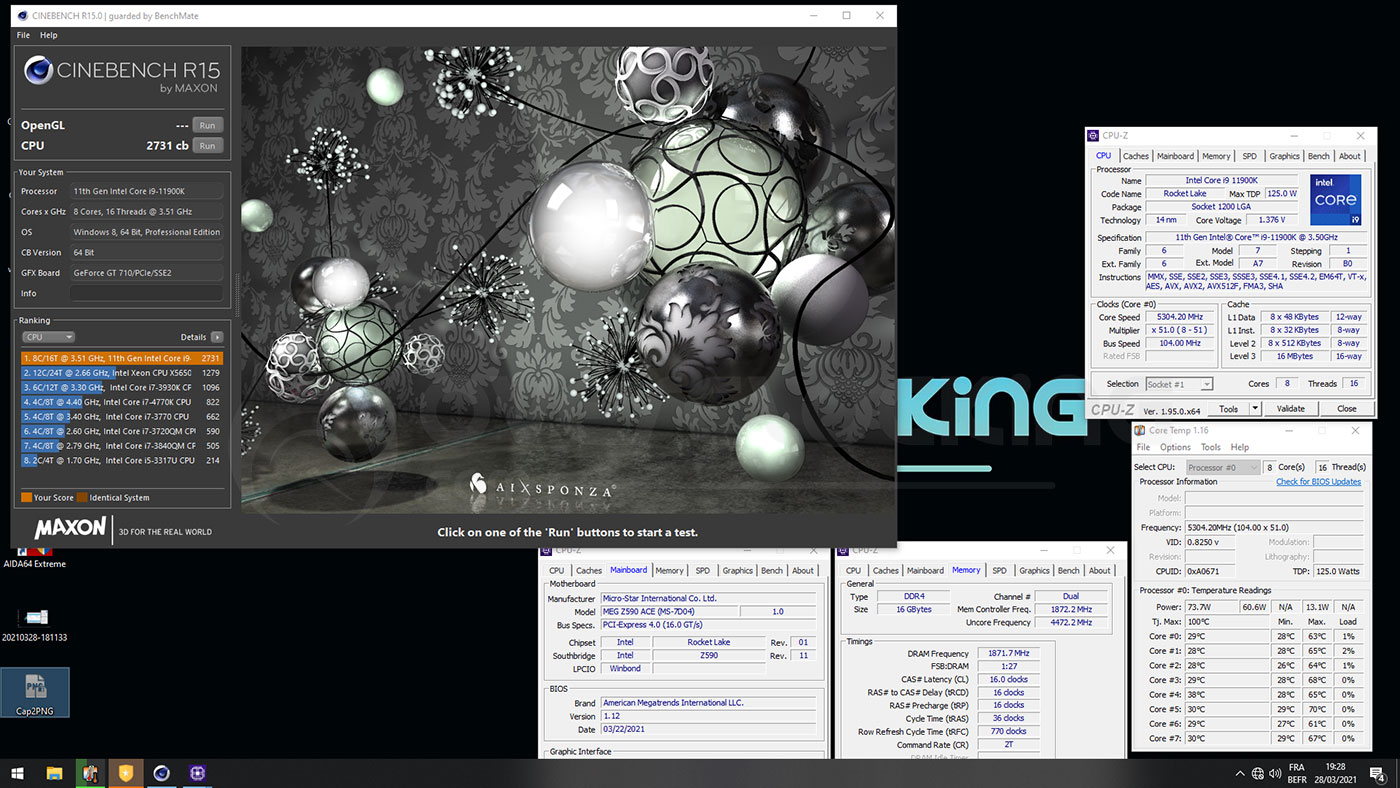Image resolution: width=1400 pixels, height=788 pixels.
Task: Follow the Check for BIOS Updates link
Action: click(1318, 482)
